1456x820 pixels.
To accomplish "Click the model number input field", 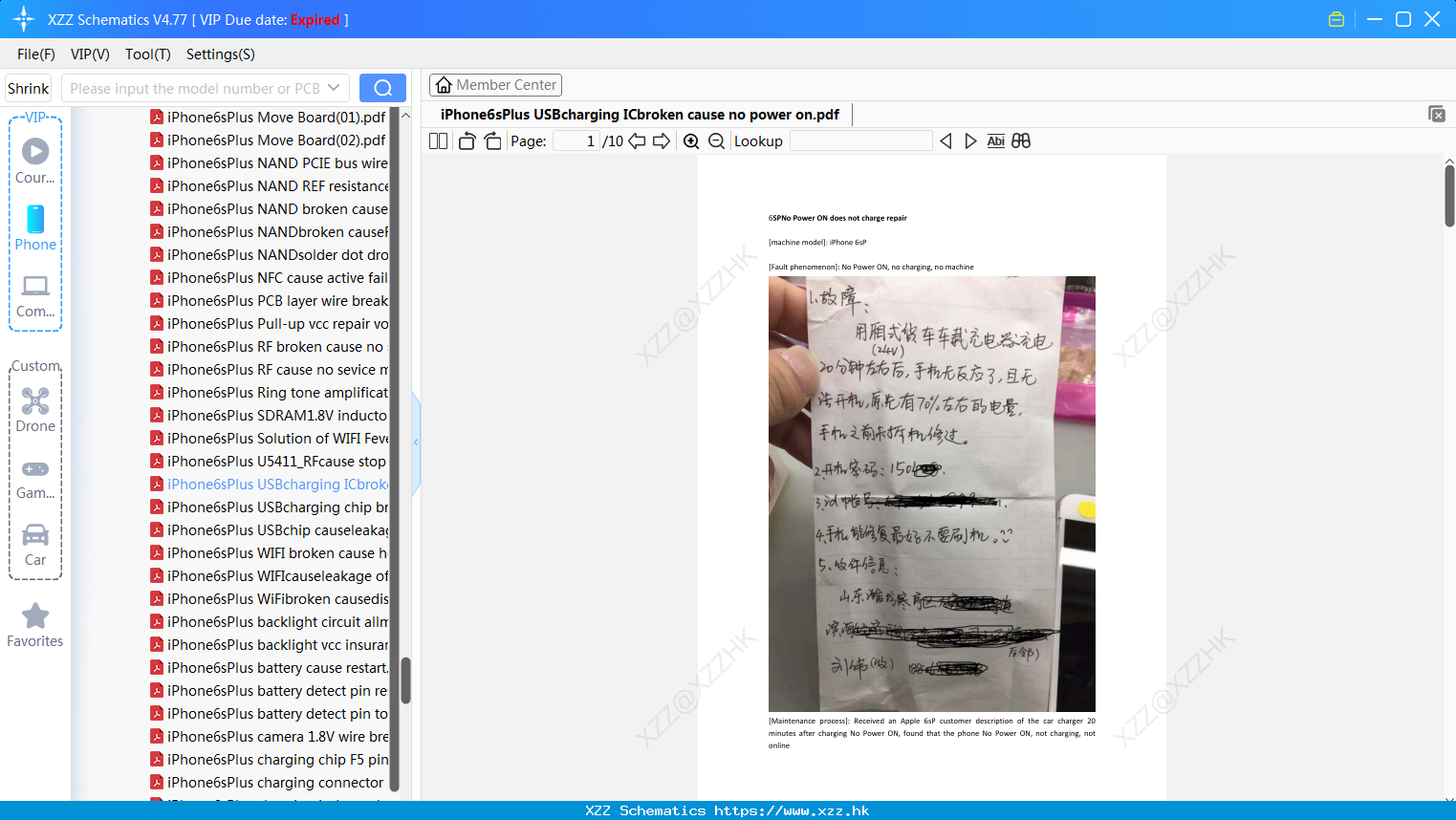I will [195, 88].
